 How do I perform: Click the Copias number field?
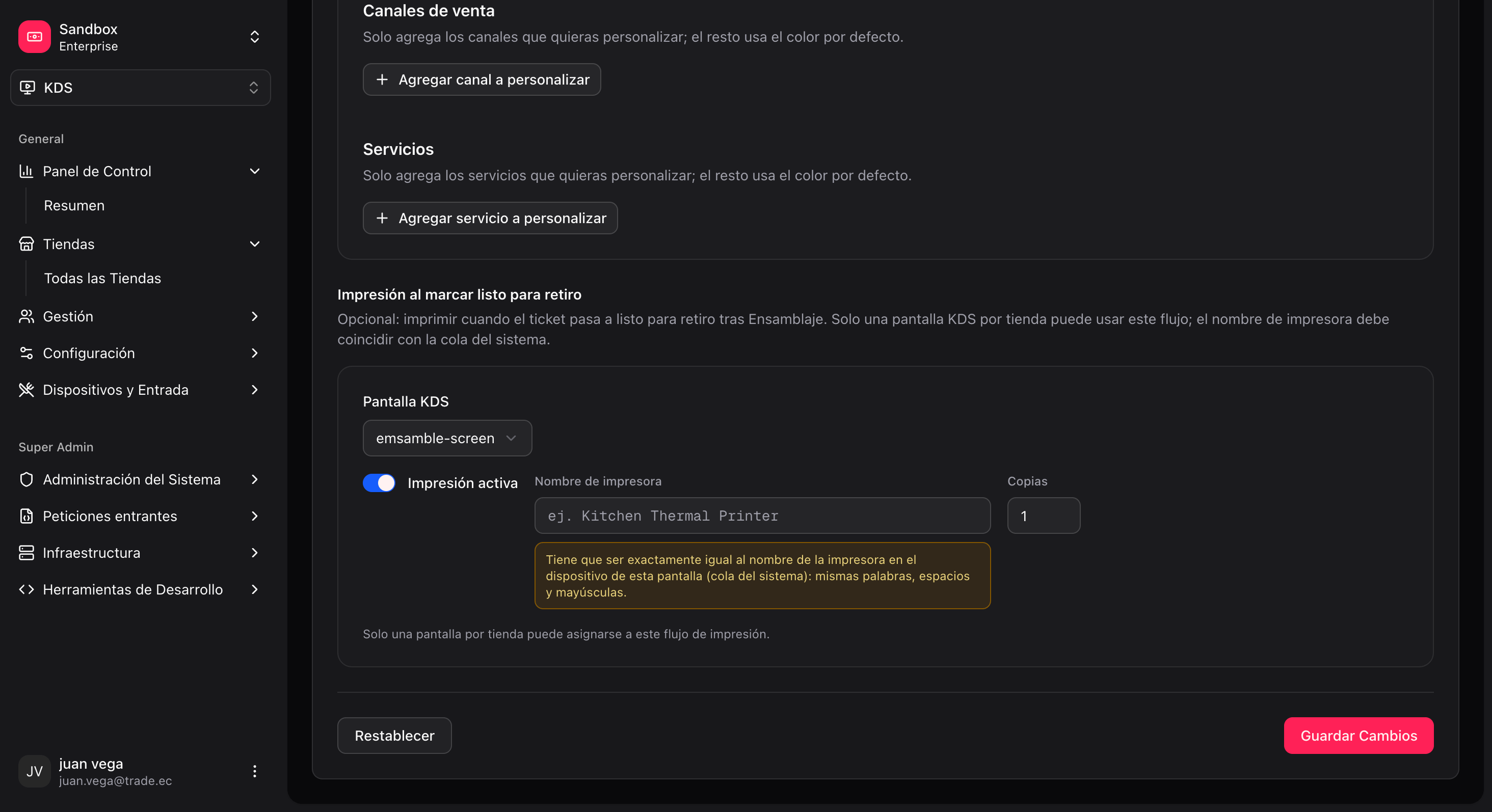pyautogui.click(x=1044, y=516)
